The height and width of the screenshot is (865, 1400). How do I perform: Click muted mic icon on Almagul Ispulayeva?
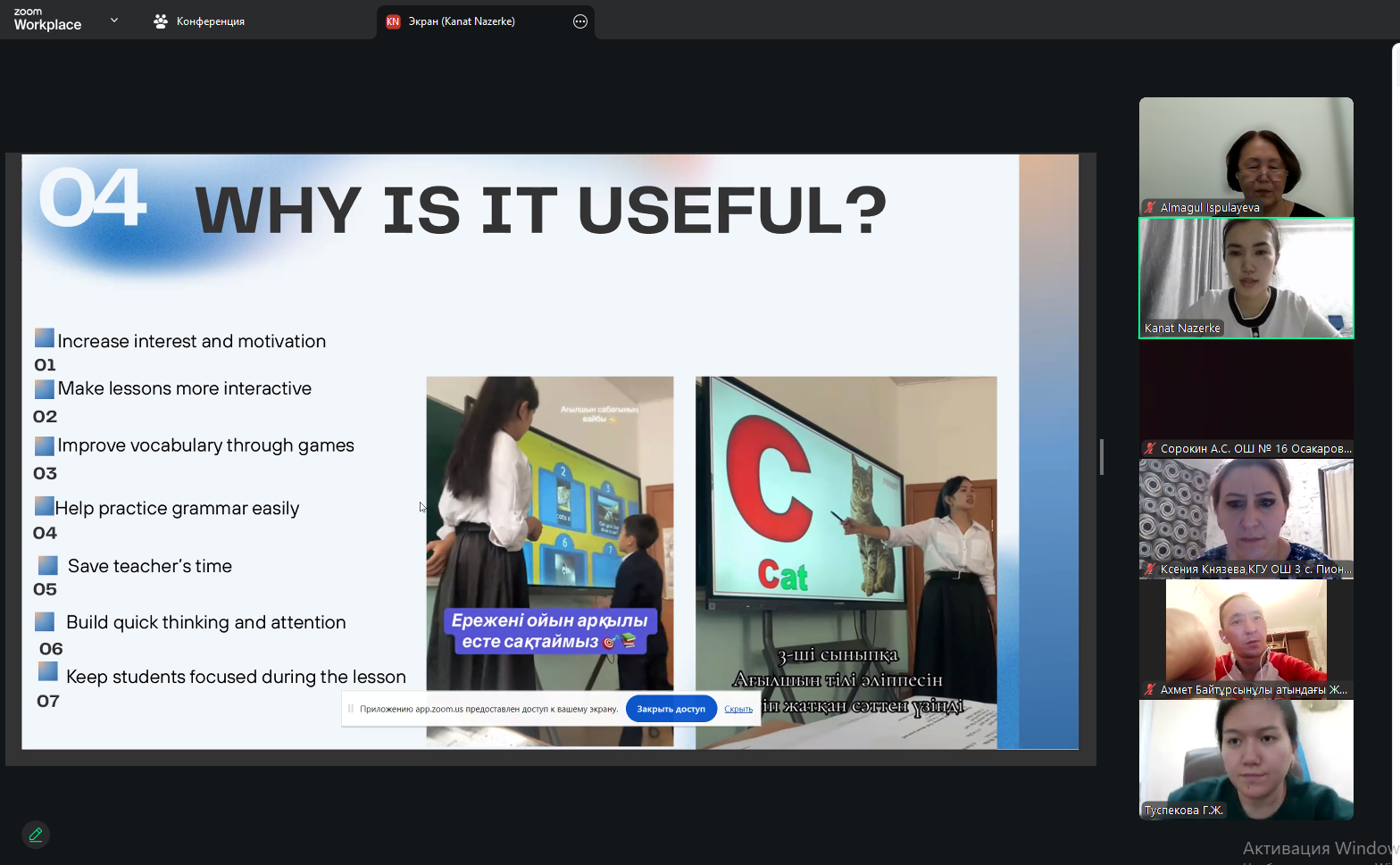pos(1151,207)
